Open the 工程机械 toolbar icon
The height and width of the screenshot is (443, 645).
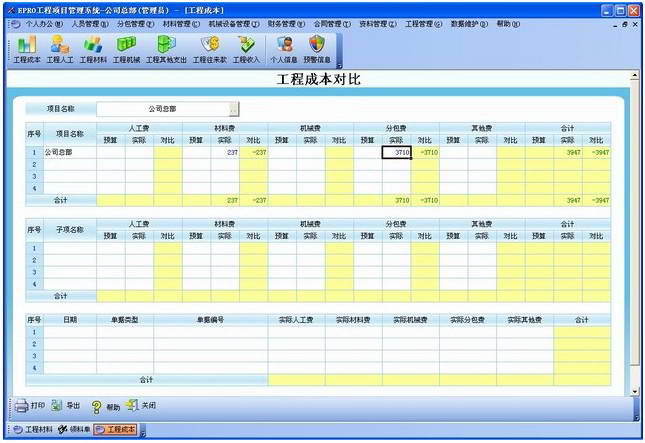pyautogui.click(x=126, y=49)
